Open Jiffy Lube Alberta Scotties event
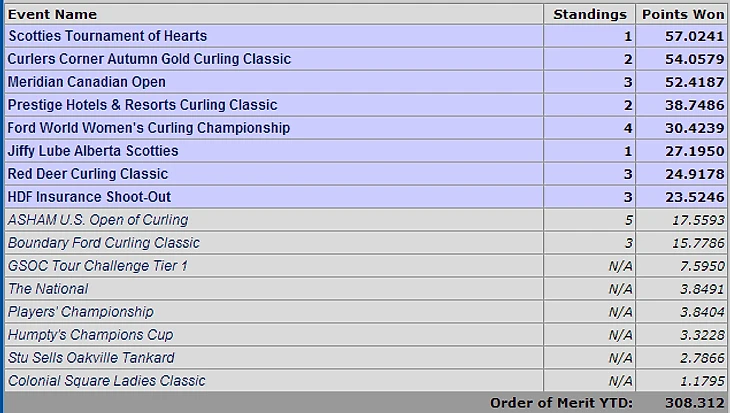730x413 pixels. tap(93, 151)
